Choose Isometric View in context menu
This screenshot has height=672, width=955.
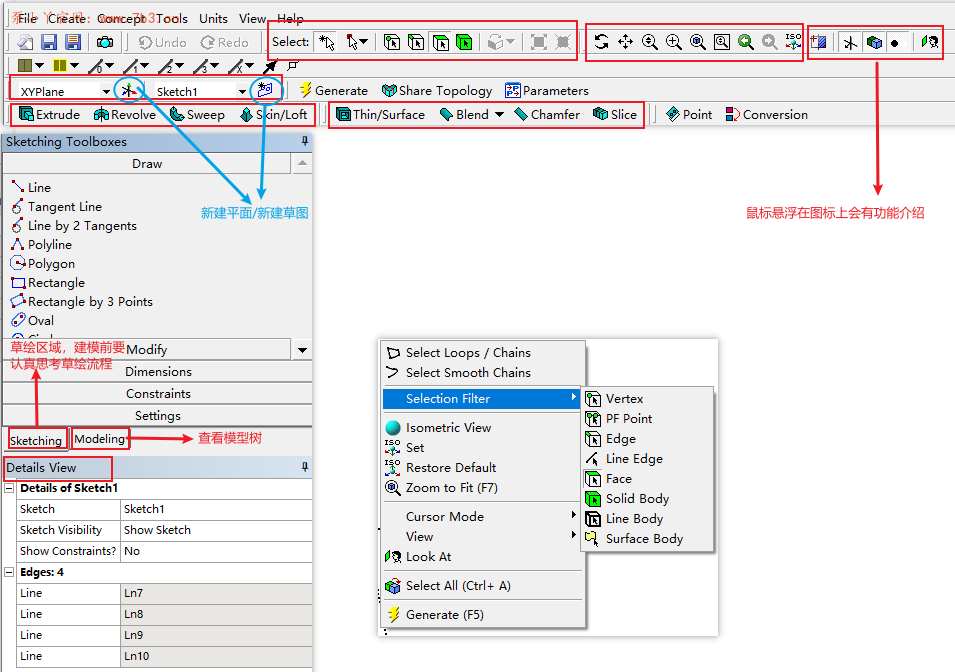pyautogui.click(x=448, y=427)
